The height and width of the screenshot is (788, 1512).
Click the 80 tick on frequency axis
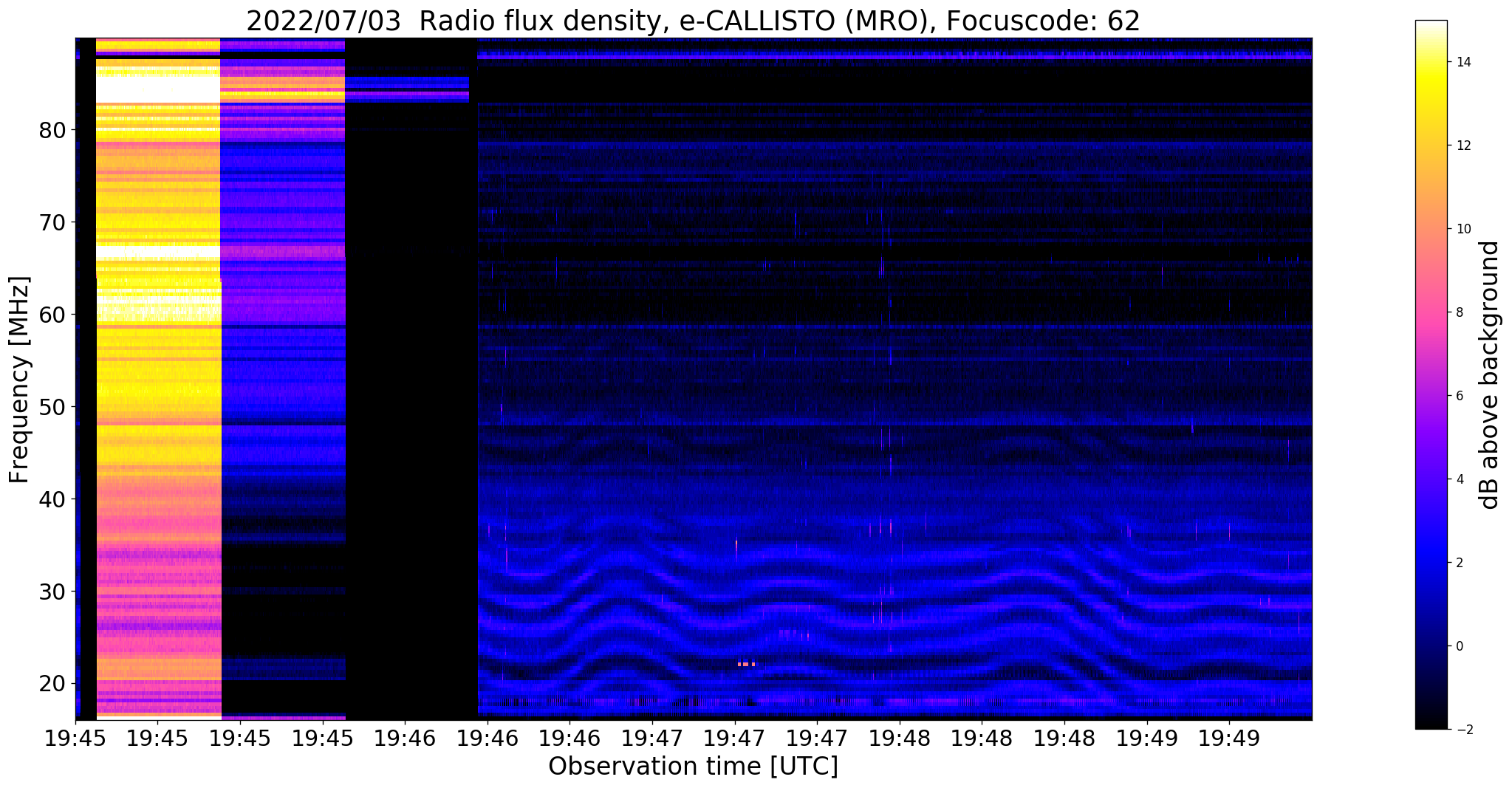pos(52,131)
